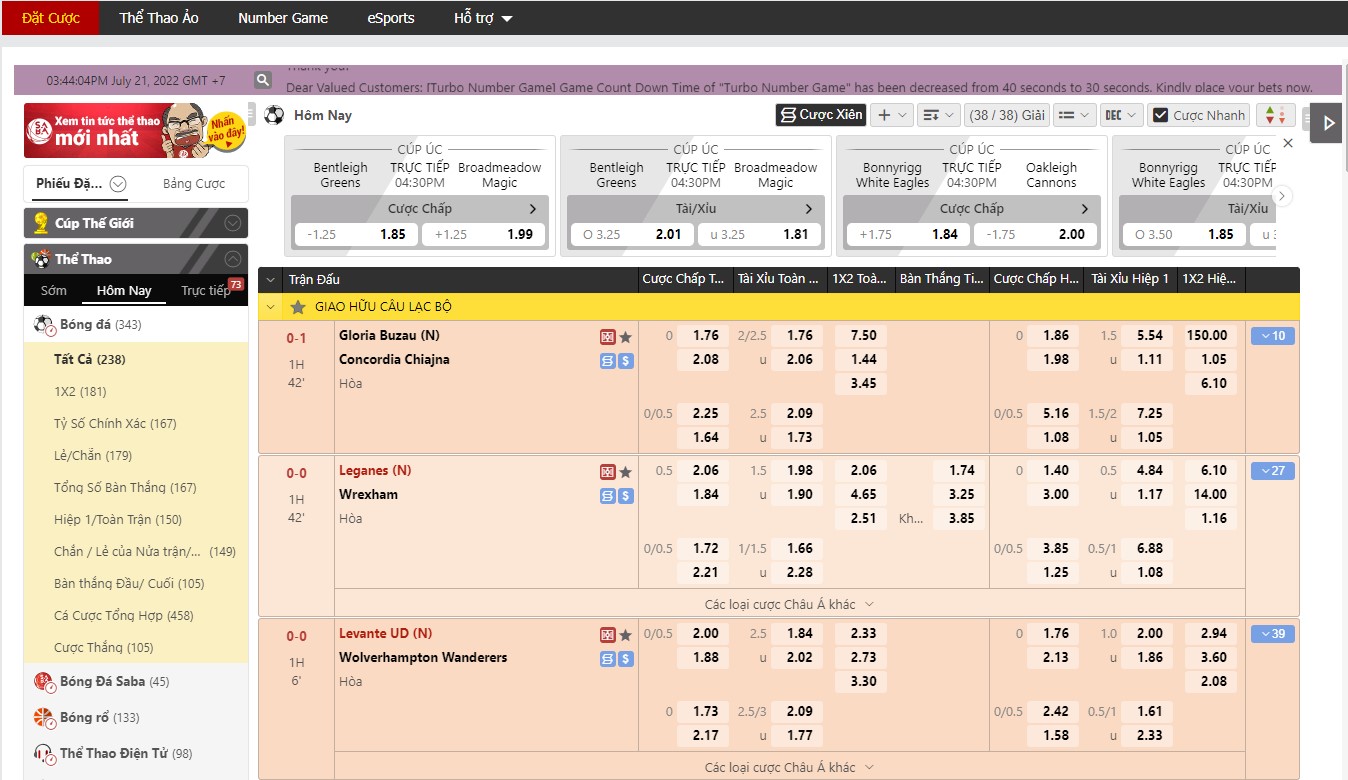Expand the 10 more markets for Gloria Buzau

click(x=1273, y=336)
